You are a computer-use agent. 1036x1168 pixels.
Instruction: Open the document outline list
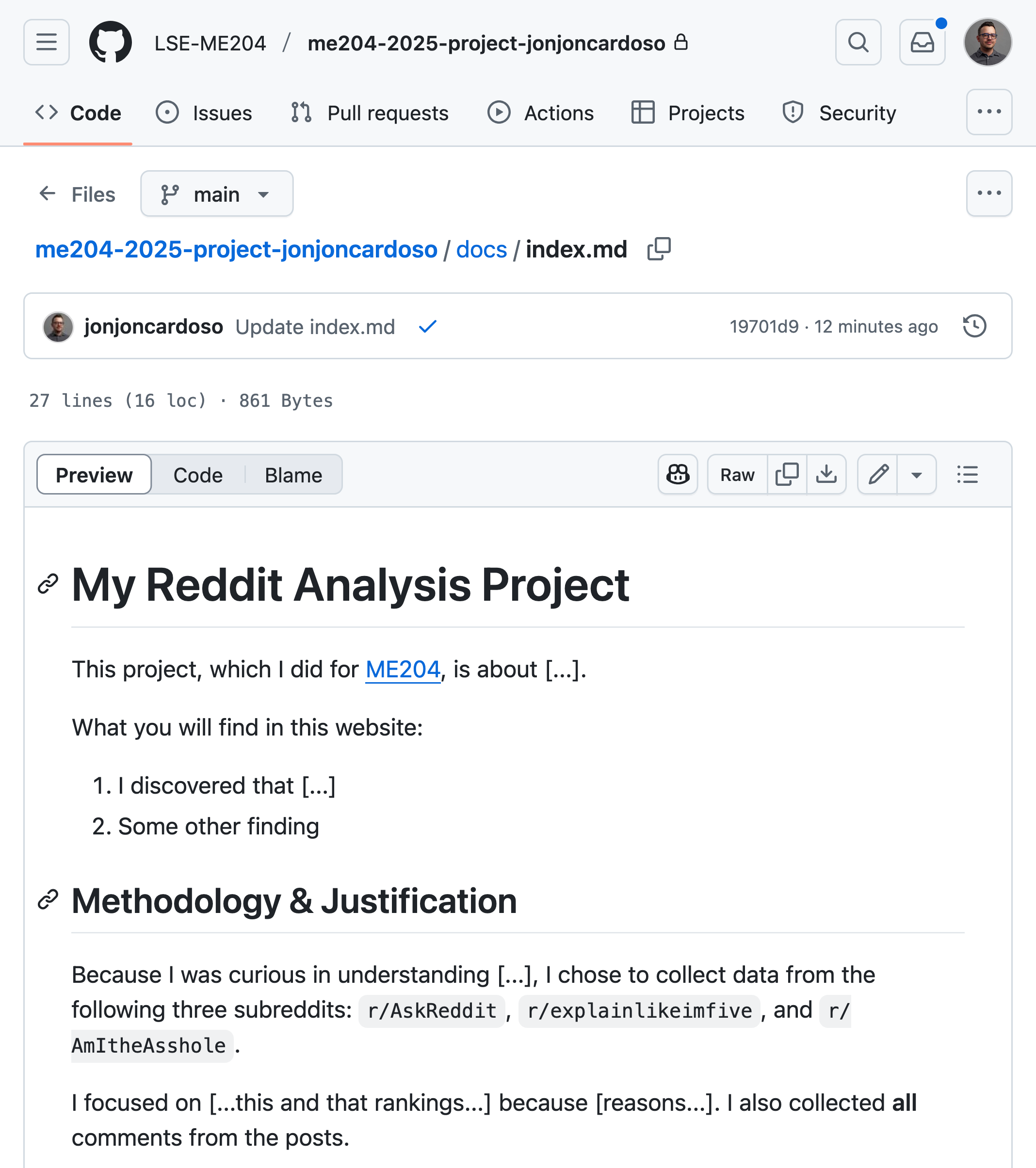(968, 474)
